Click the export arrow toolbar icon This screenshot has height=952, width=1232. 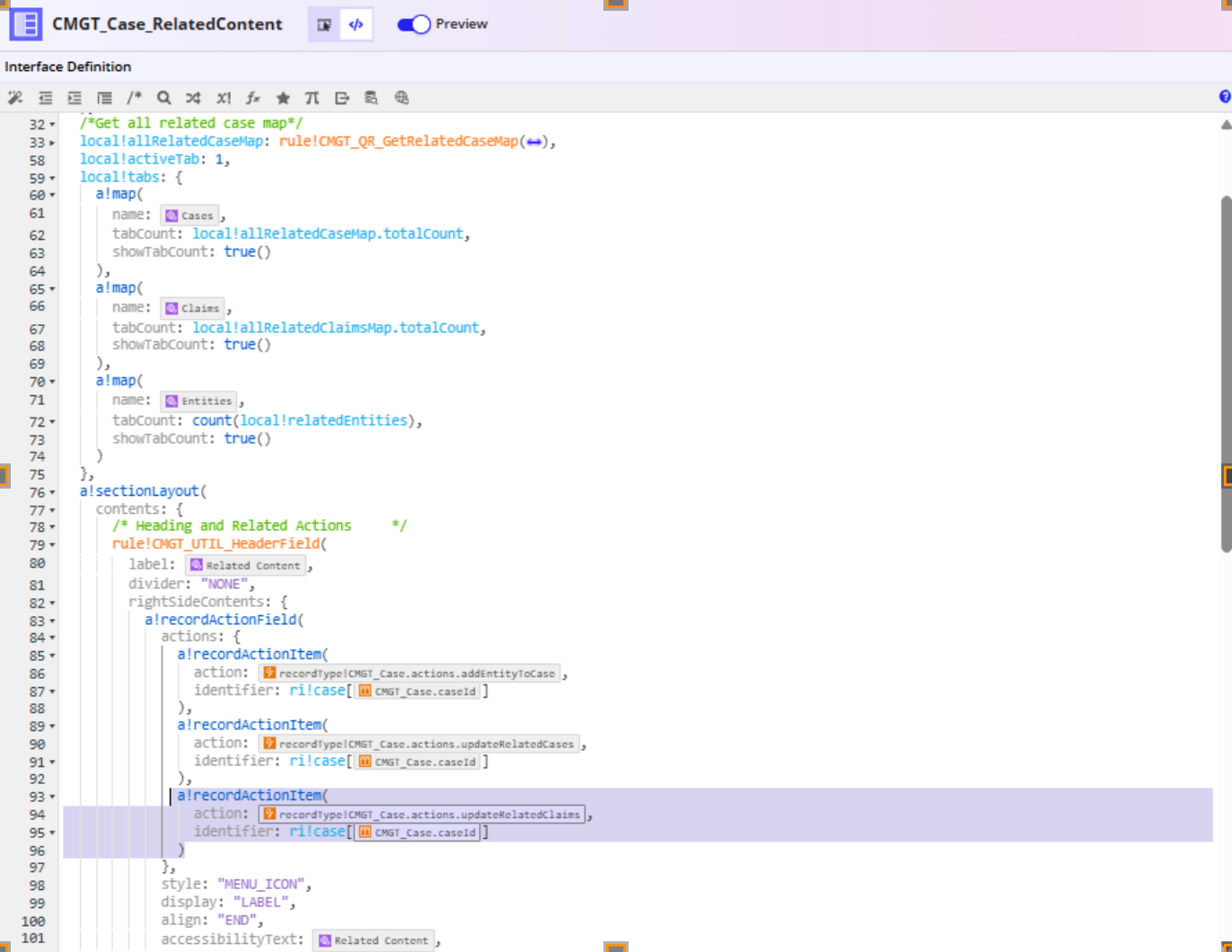342,98
